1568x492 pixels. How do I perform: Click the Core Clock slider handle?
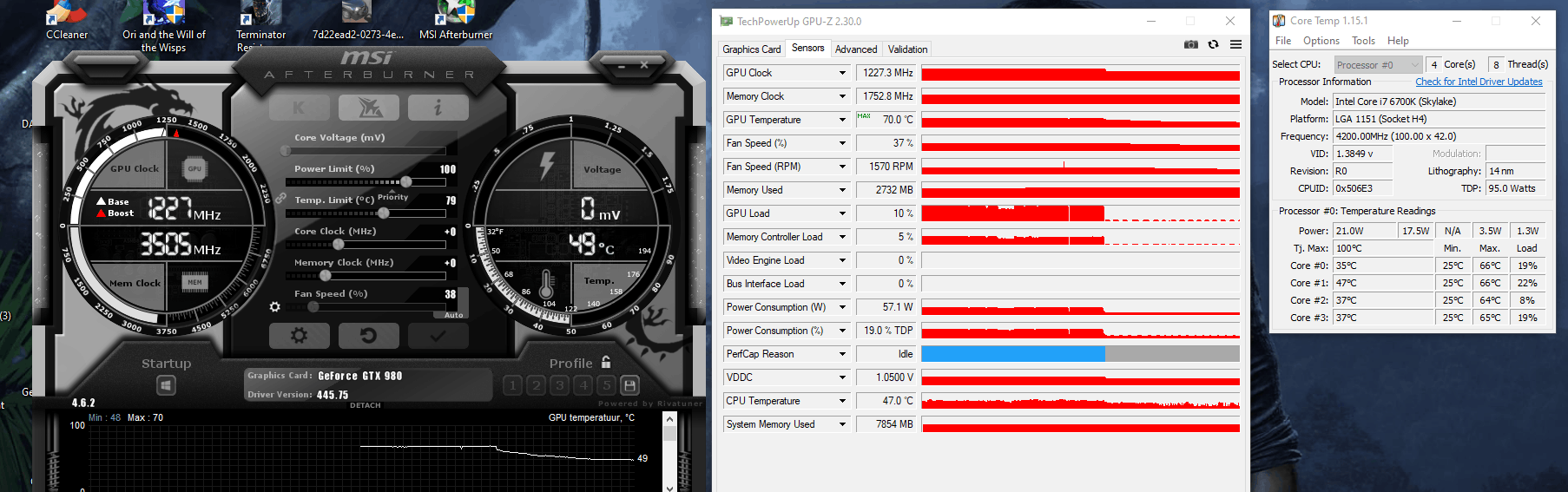tap(339, 245)
